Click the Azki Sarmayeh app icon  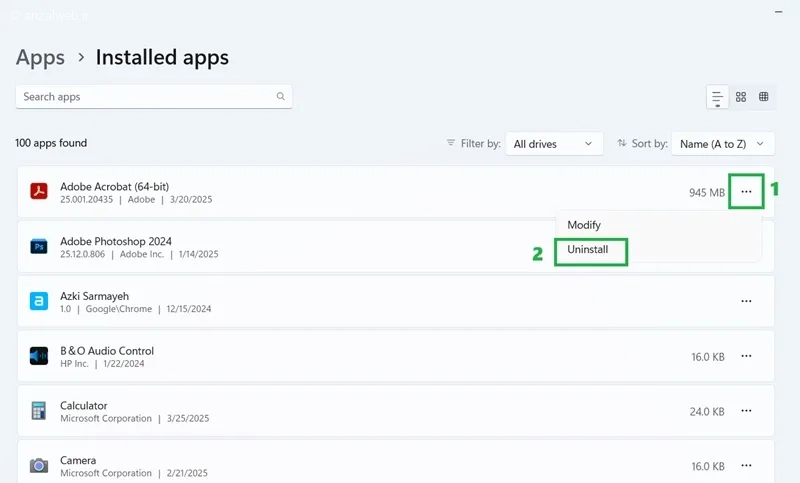39,301
